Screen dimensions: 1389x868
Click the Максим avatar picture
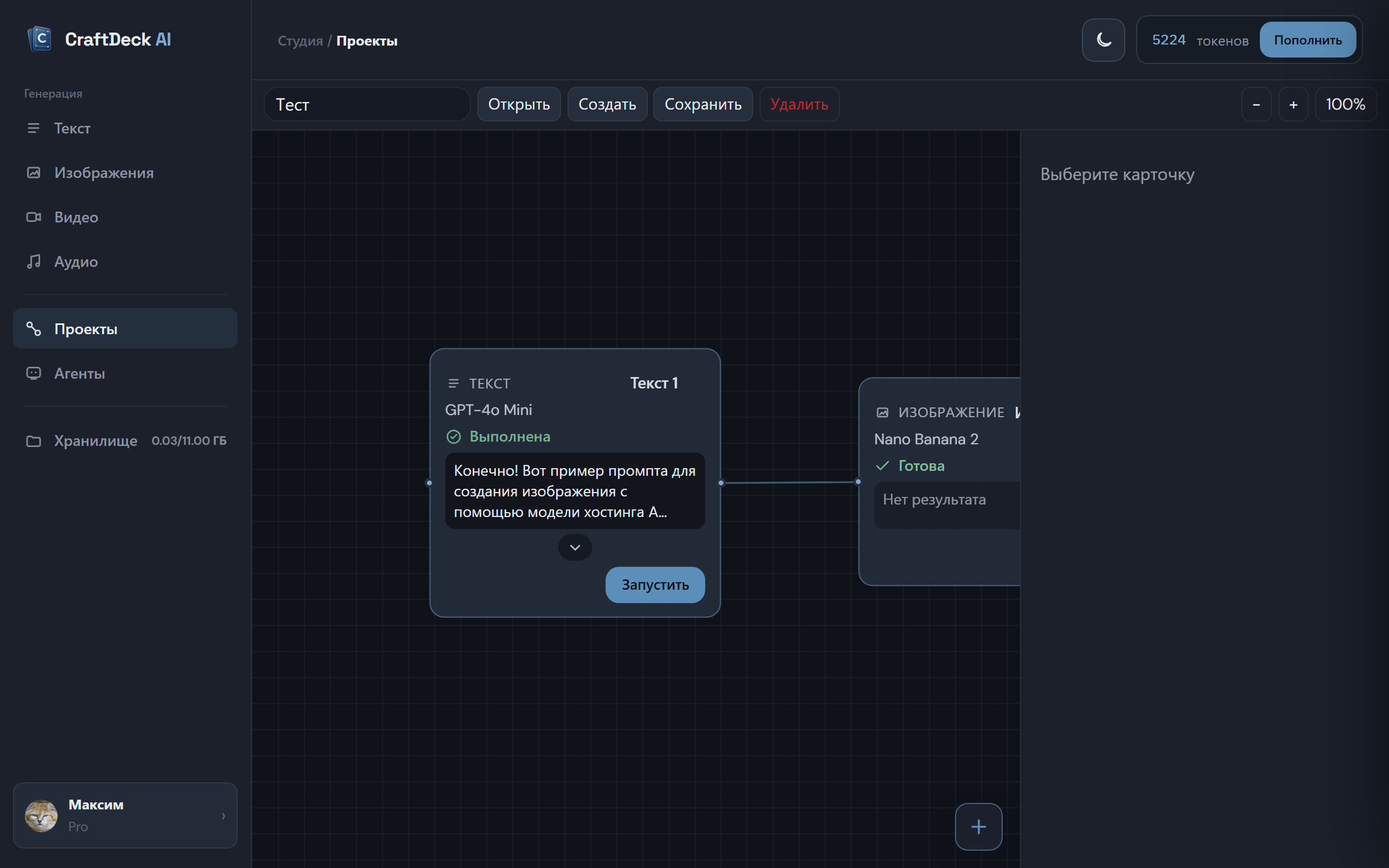point(41,815)
